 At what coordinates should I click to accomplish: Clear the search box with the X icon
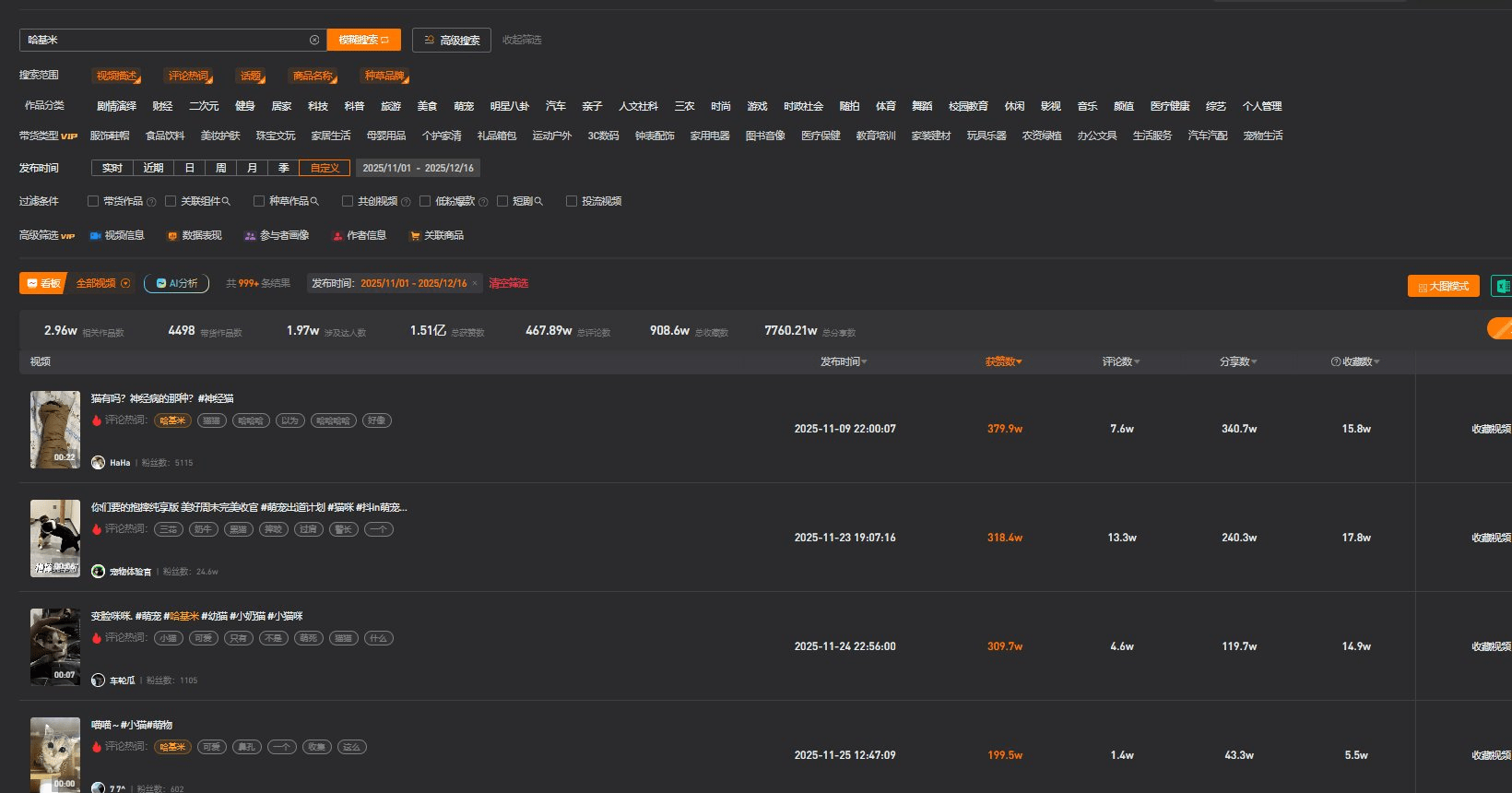tap(314, 40)
